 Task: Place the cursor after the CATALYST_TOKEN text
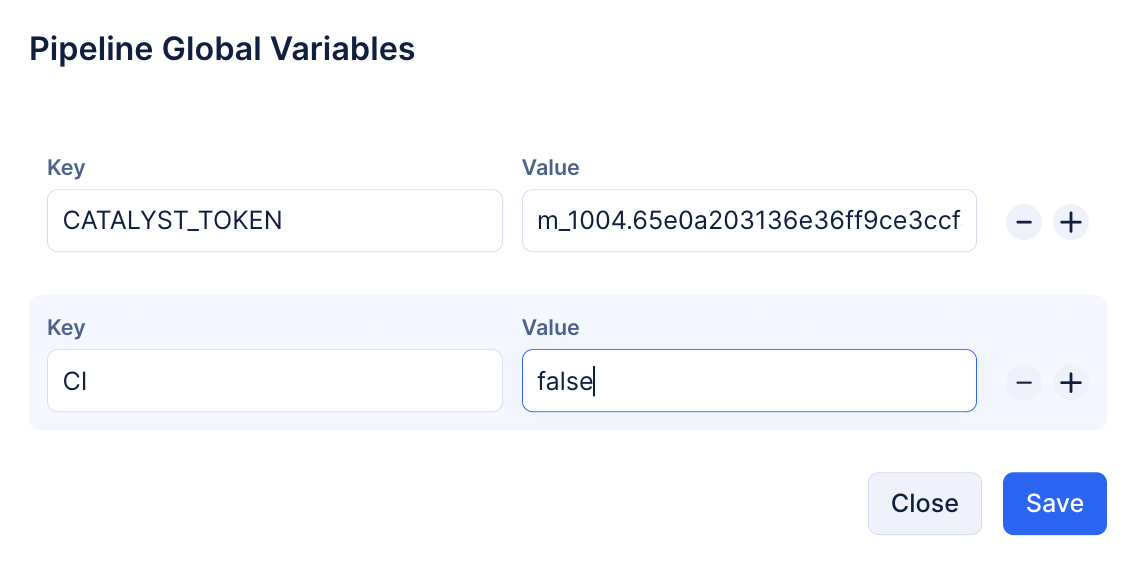click(x=284, y=221)
